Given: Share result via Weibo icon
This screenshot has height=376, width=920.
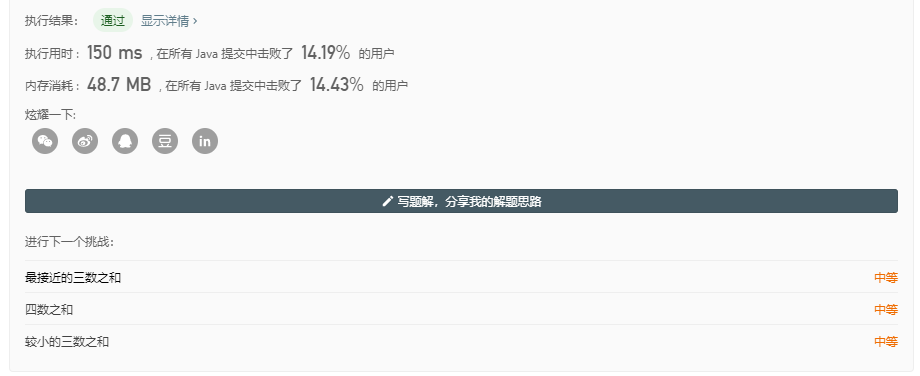Looking at the screenshot, I should [x=85, y=141].
